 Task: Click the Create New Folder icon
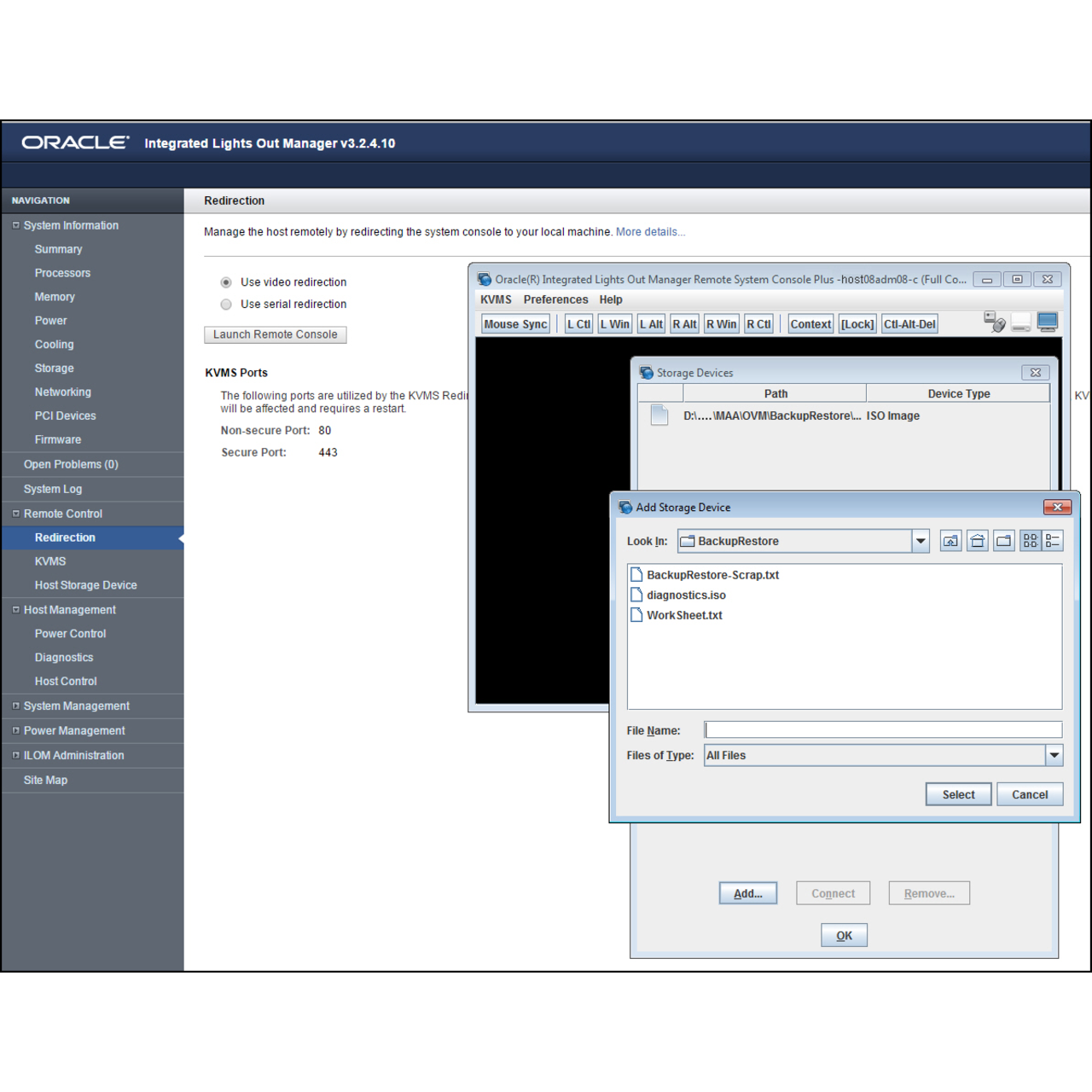1004,541
